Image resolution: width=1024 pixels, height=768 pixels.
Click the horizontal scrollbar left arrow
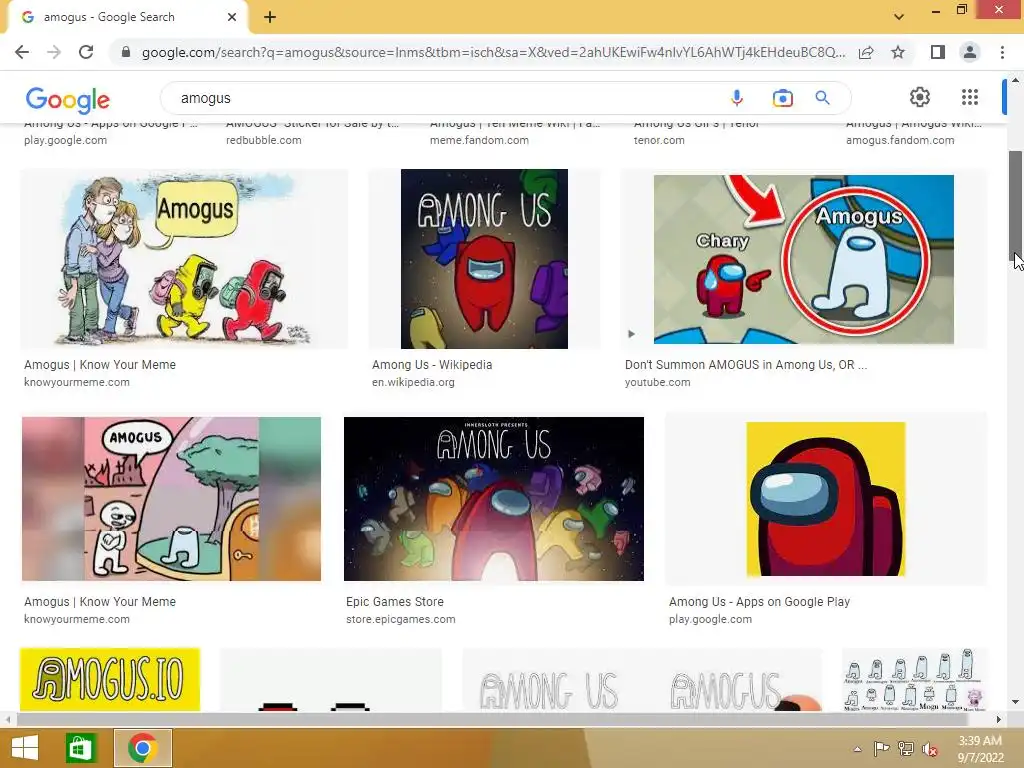click(x=8, y=720)
